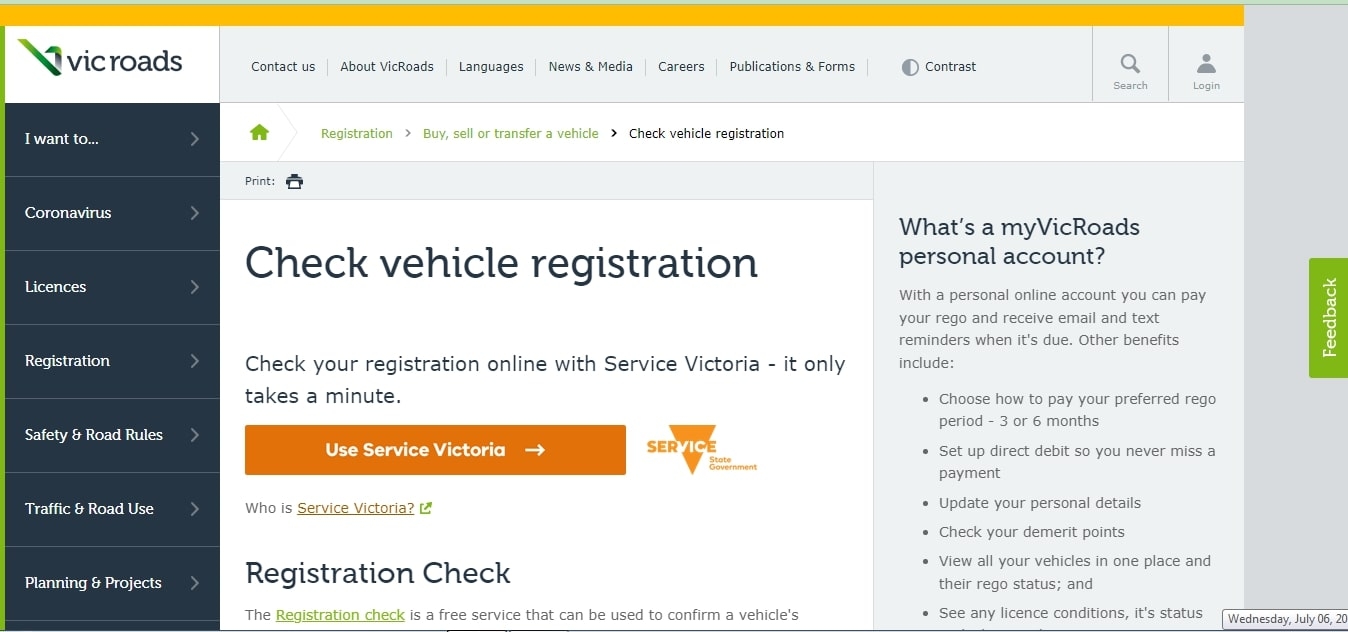Open the Registration sidebar menu

[112, 361]
